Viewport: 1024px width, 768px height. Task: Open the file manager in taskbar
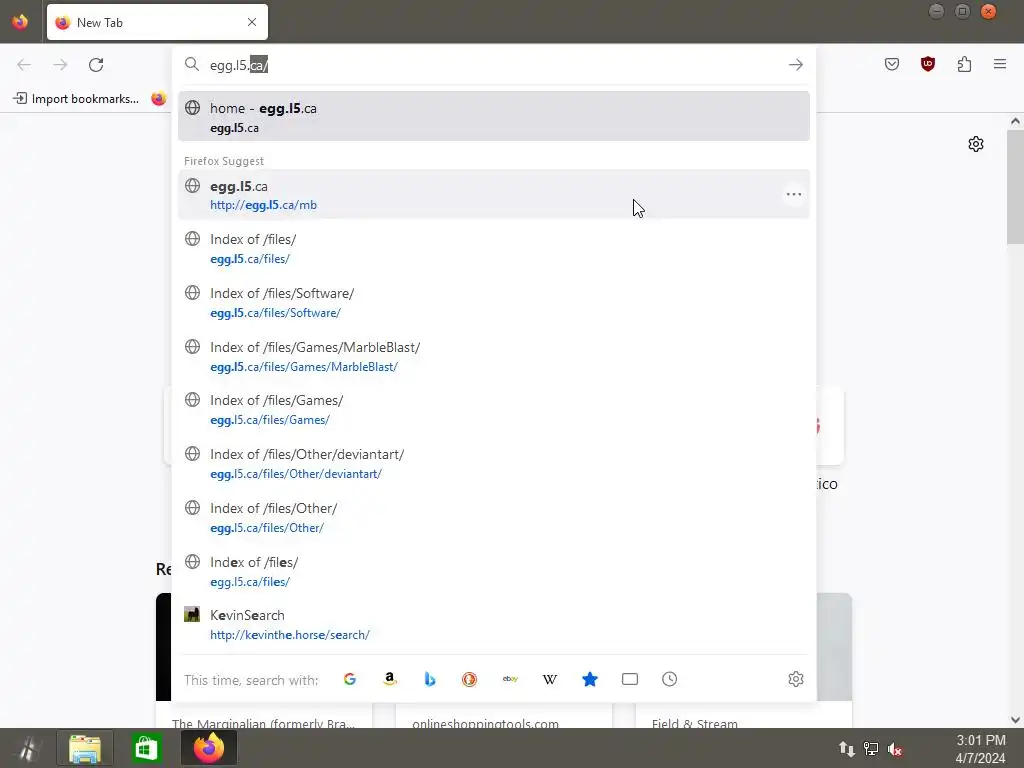pyautogui.click(x=85, y=748)
